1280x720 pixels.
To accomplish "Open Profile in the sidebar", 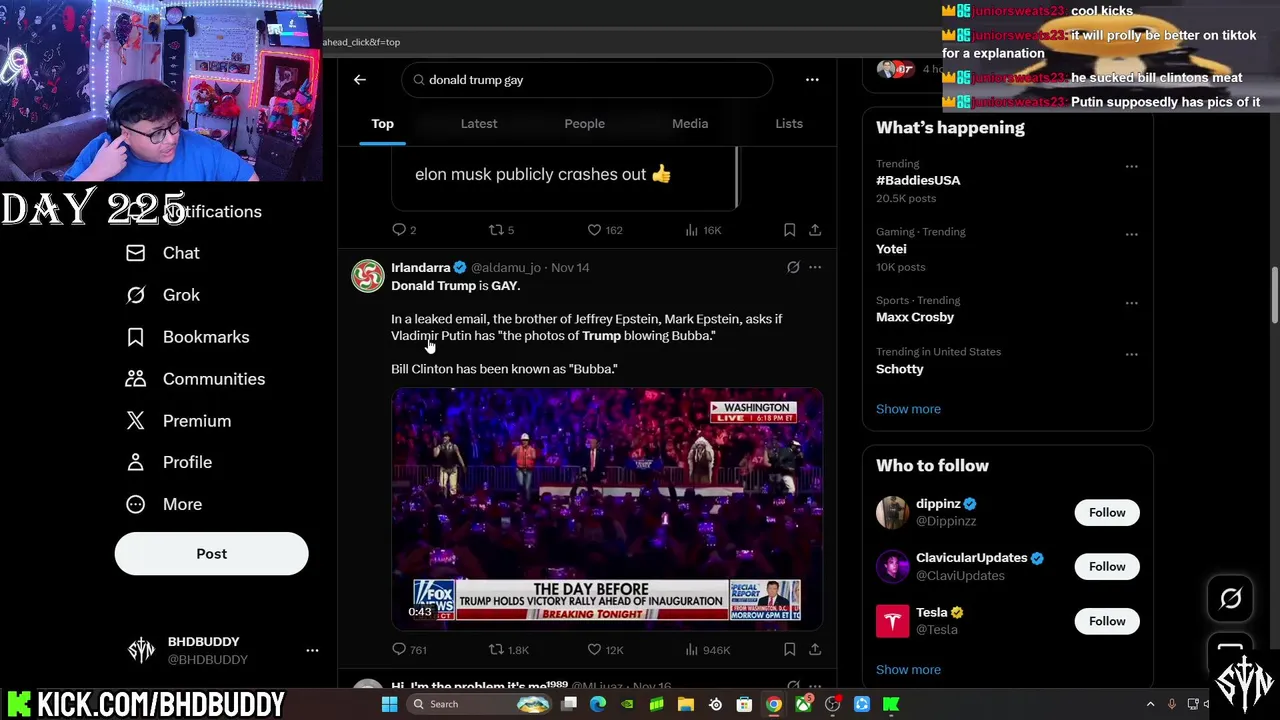I will 168,462.
